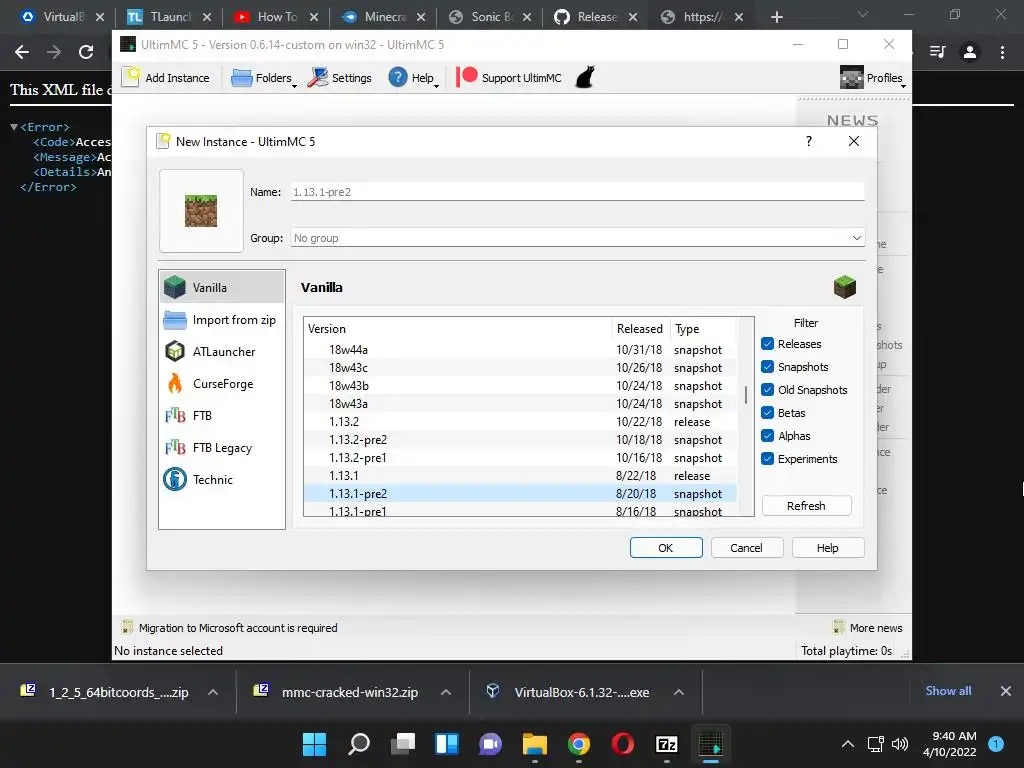Select version 1.13.2 release row

pyautogui.click(x=520, y=422)
